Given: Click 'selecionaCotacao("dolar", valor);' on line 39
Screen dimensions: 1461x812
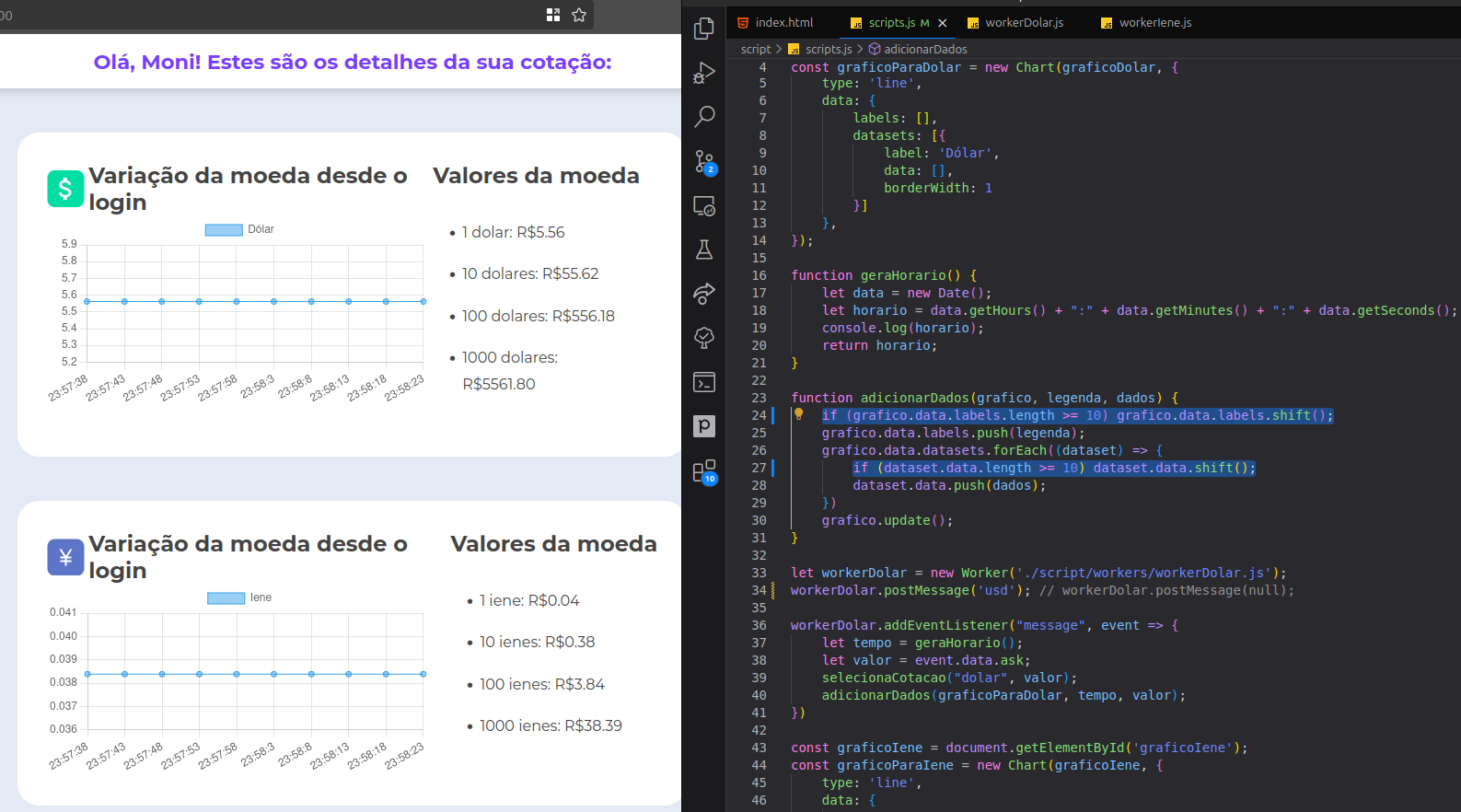Looking at the screenshot, I should (950, 678).
